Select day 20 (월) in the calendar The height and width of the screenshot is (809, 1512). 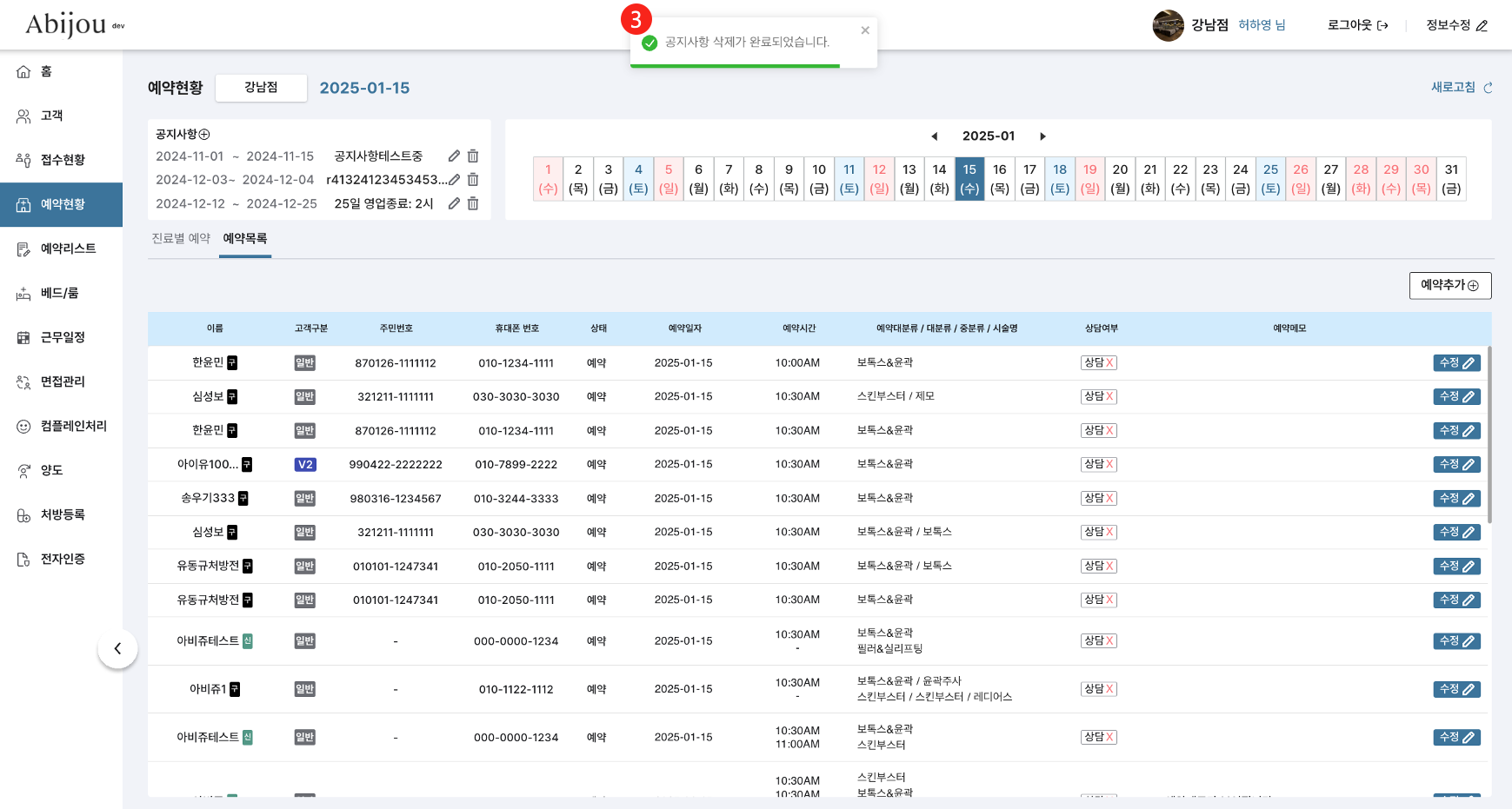click(1120, 179)
